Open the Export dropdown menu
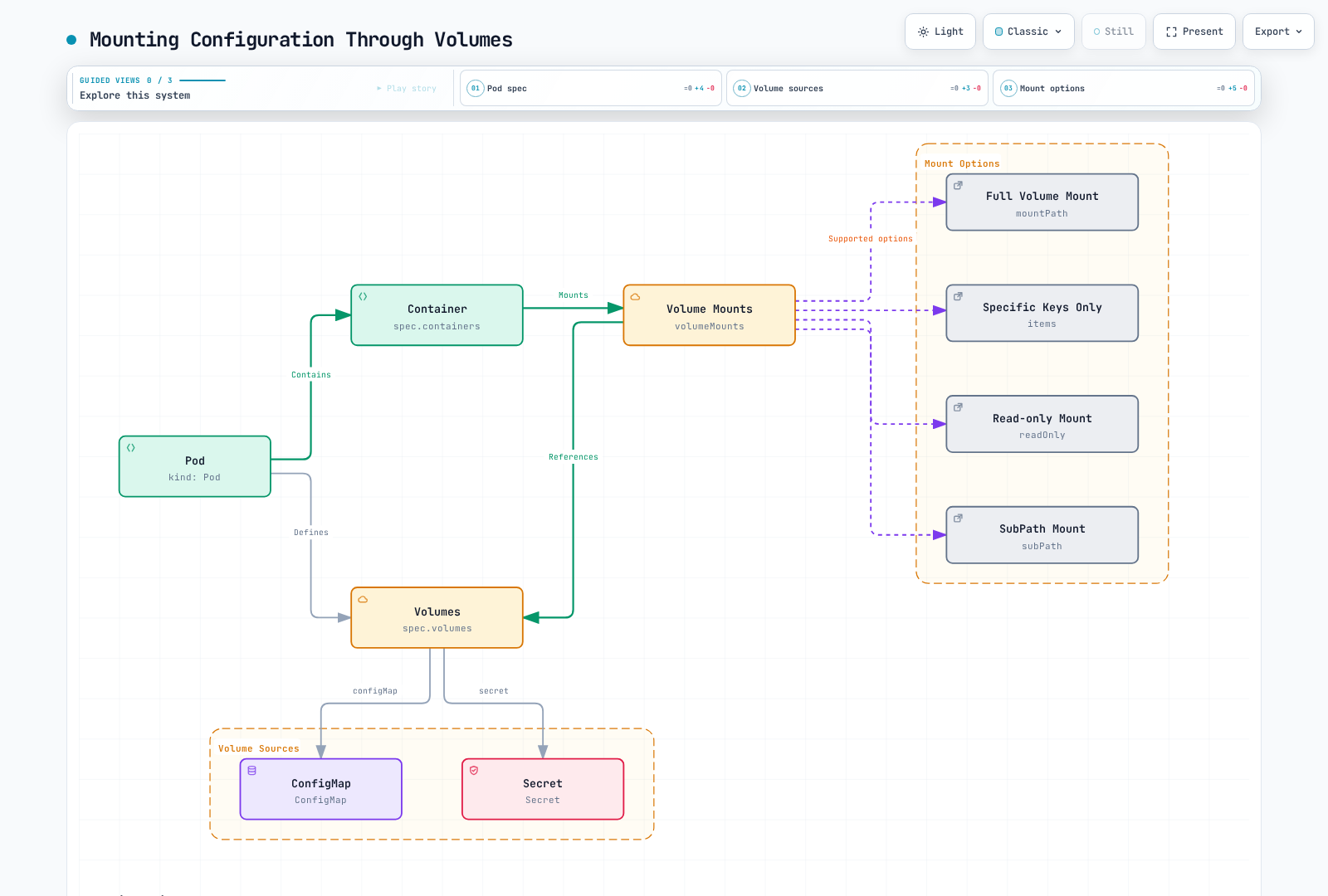The height and width of the screenshot is (896, 1328). pyautogui.click(x=1278, y=32)
